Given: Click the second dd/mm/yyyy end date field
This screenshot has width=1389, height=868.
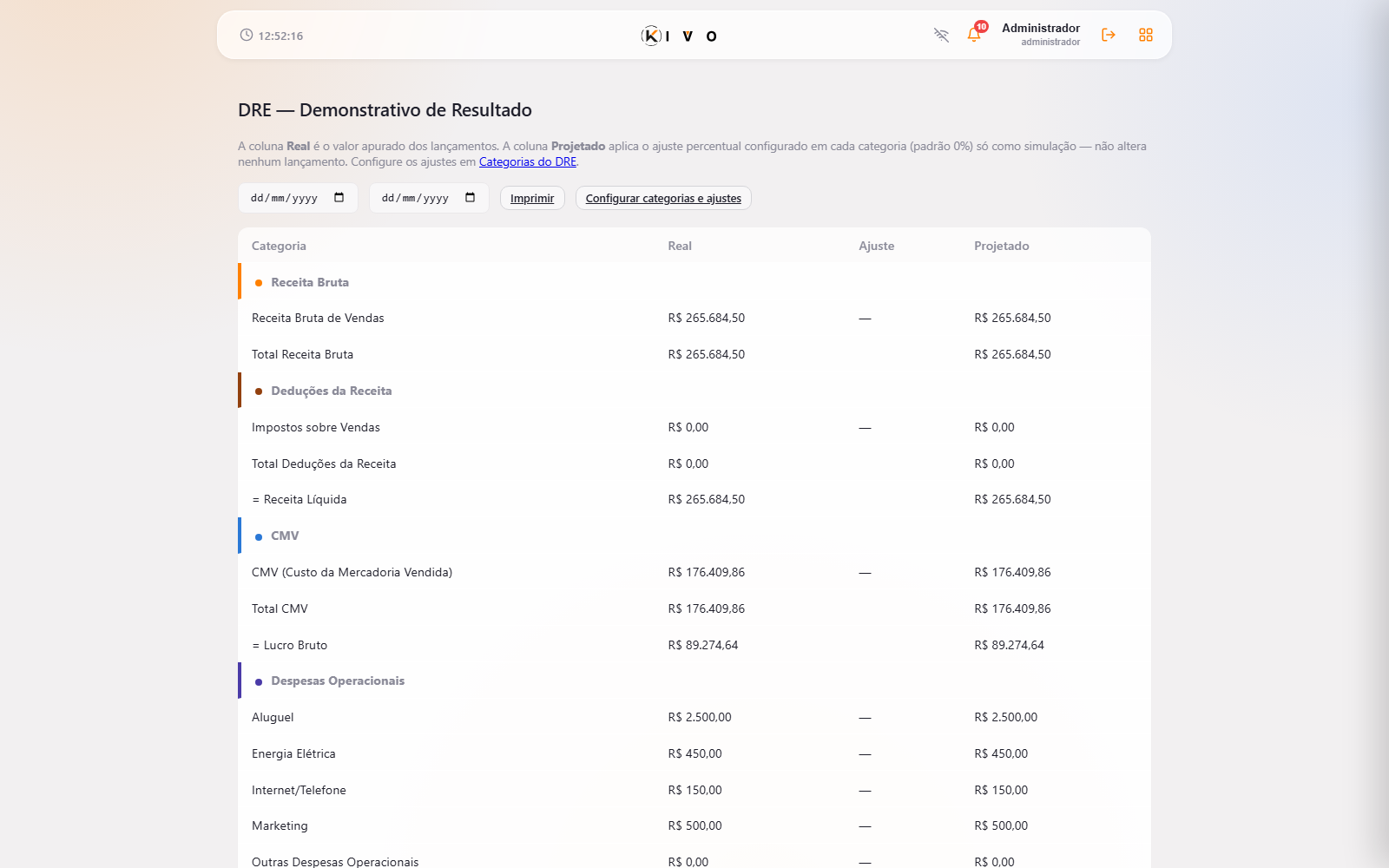Looking at the screenshot, I should point(429,198).
